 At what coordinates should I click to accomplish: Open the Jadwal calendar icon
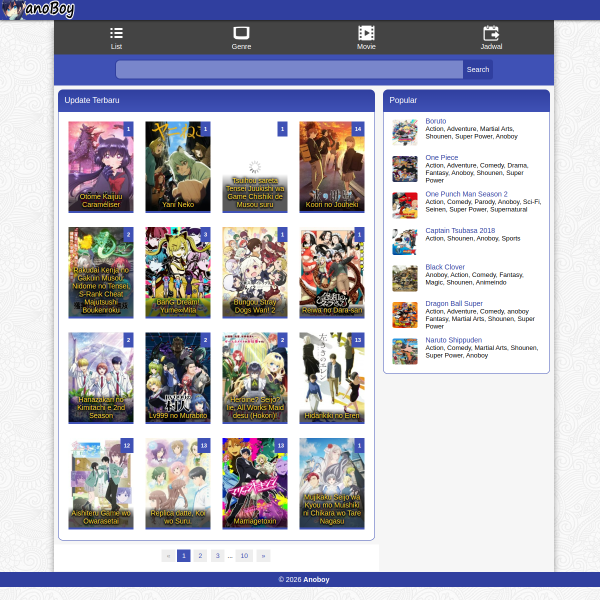[x=491, y=33]
